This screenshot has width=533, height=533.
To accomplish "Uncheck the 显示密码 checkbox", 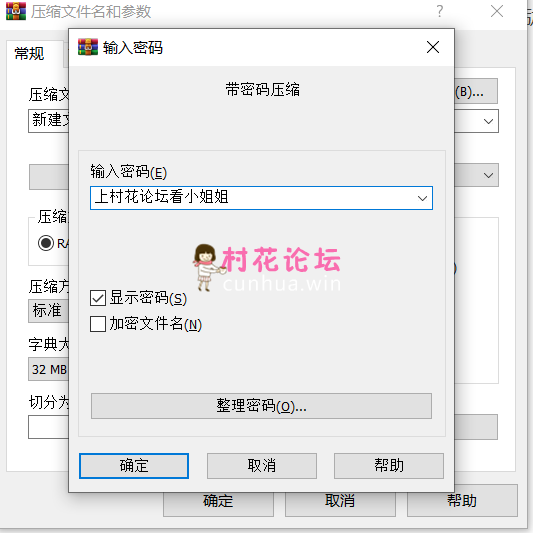I will point(98,298).
